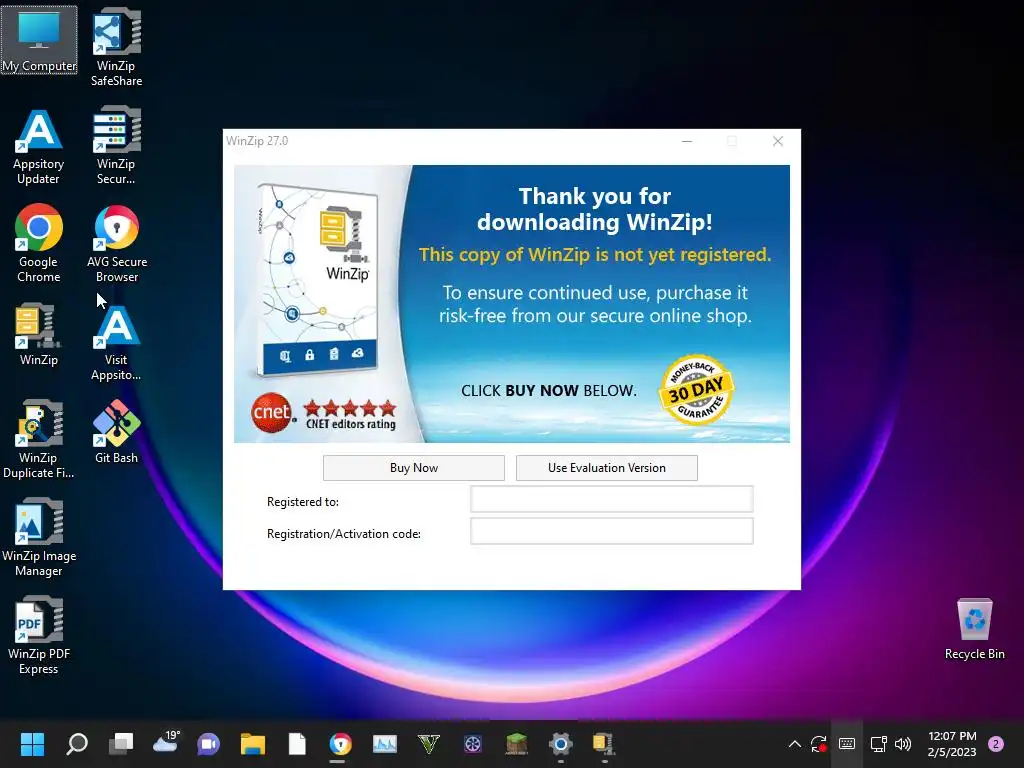This screenshot has height=768, width=1024.
Task: Select Google Chrome desktop shortcut
Action: click(x=39, y=244)
